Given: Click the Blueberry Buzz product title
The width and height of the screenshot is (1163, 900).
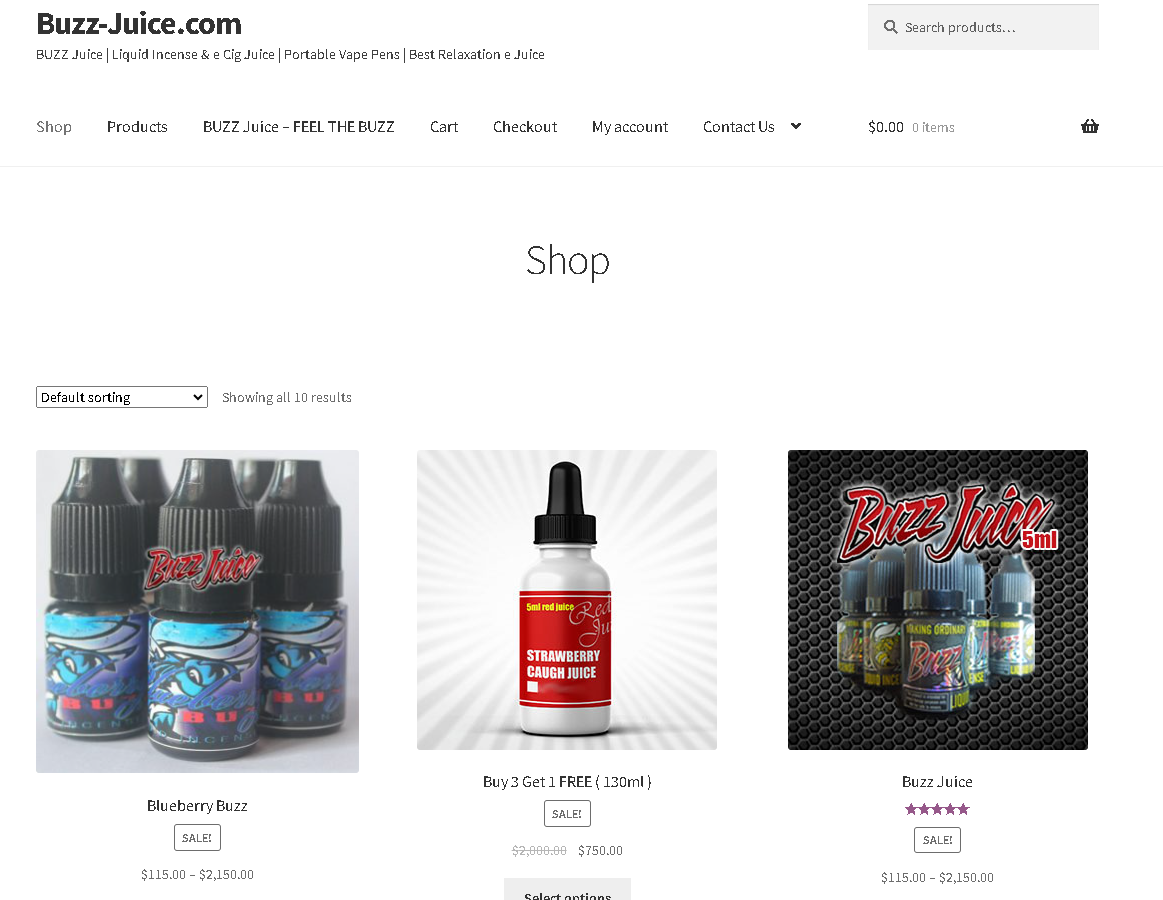Looking at the screenshot, I should click(197, 806).
